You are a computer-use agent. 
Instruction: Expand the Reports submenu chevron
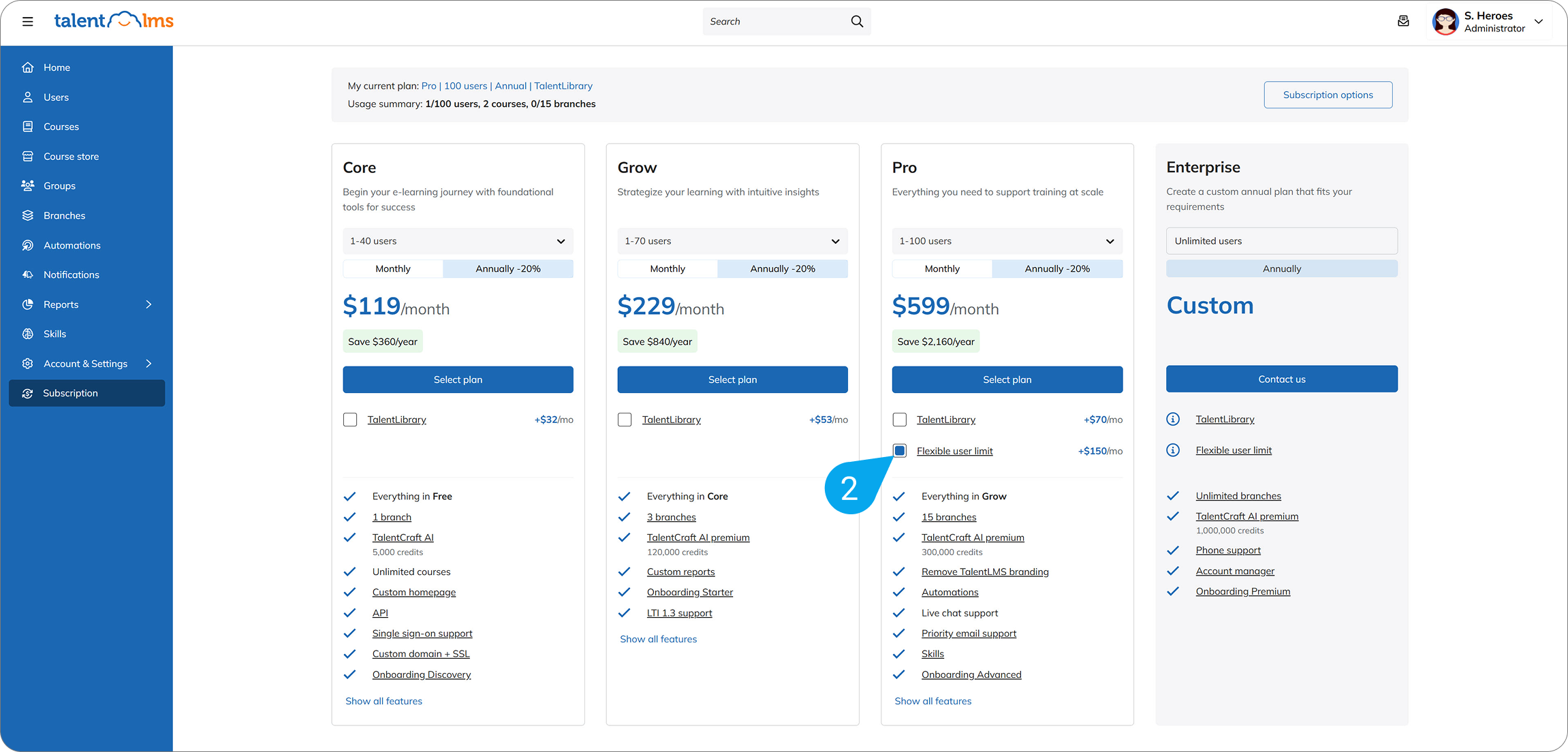pos(148,304)
